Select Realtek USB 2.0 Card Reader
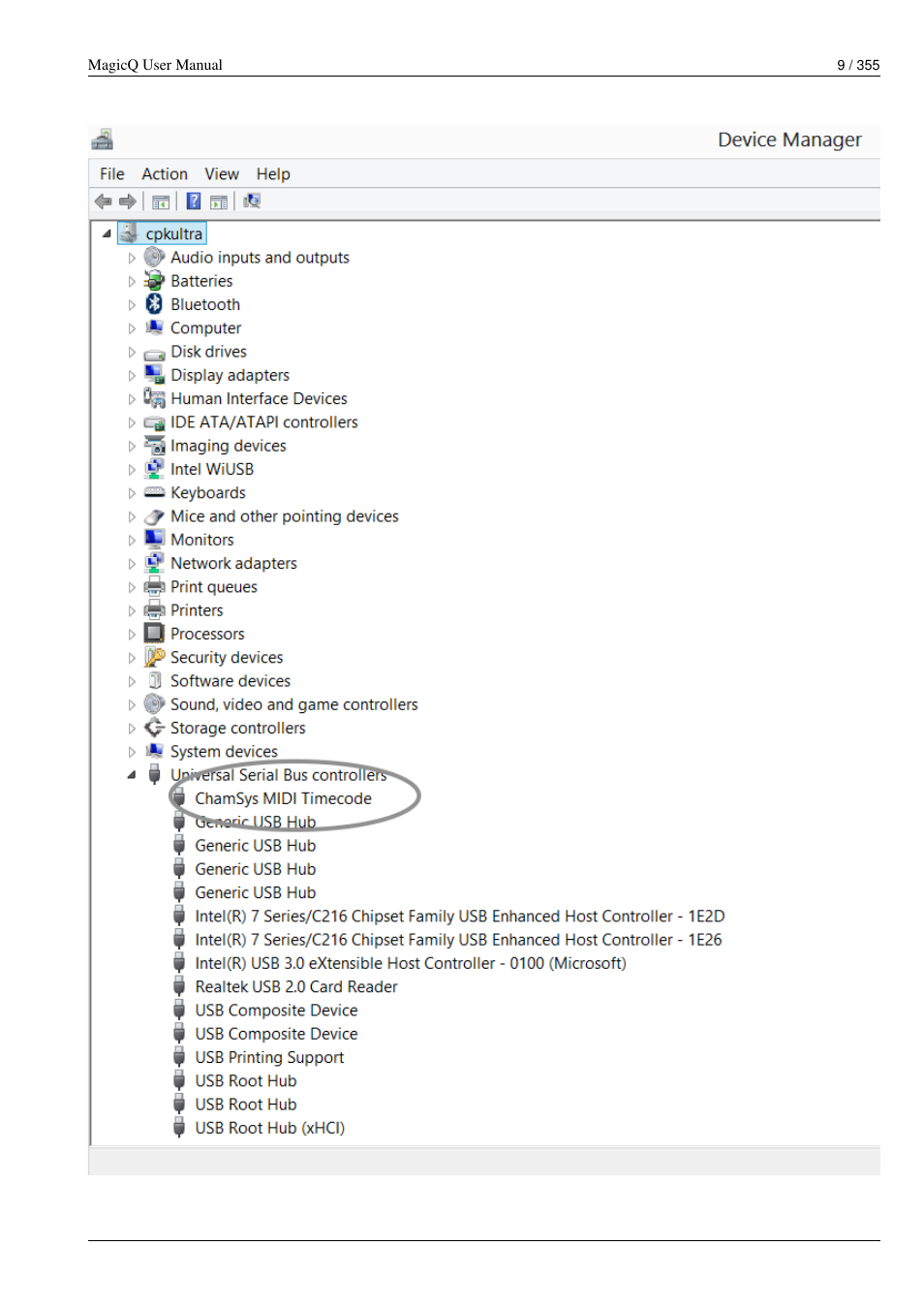Image resolution: width=924 pixels, height=1308 pixels. [x=296, y=986]
